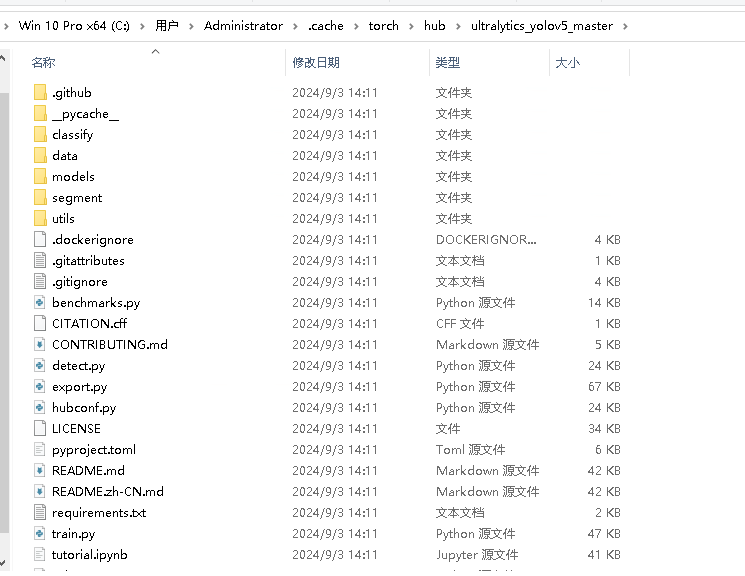This screenshot has width=745, height=576.
Task: Click CFF 文件 type of CITATION.cff
Action: pos(460,324)
